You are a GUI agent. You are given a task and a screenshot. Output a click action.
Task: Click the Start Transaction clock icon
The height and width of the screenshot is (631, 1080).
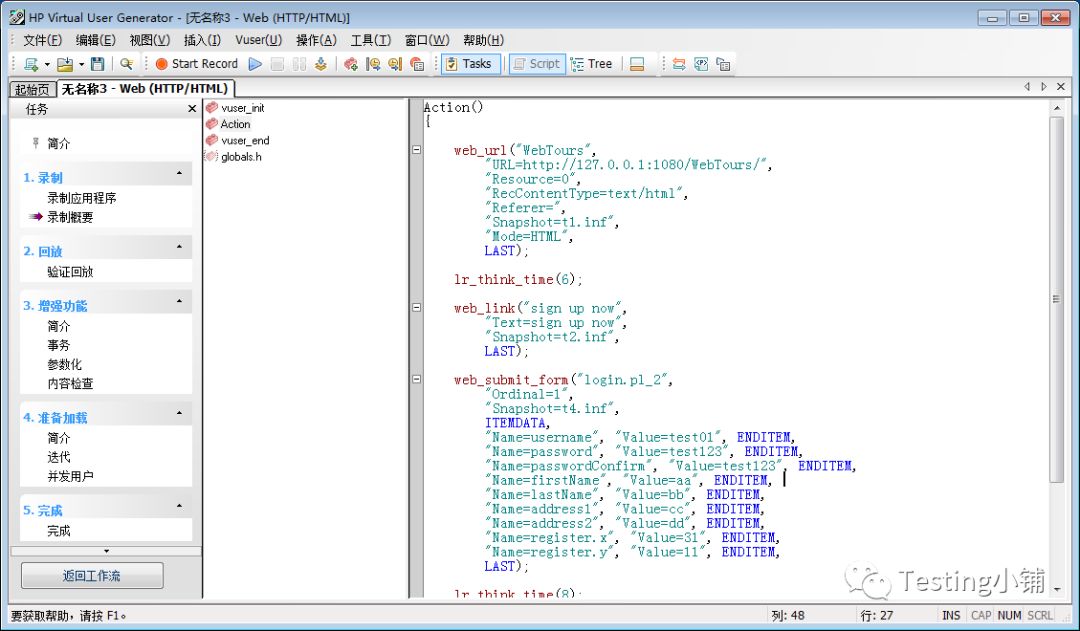[373, 64]
